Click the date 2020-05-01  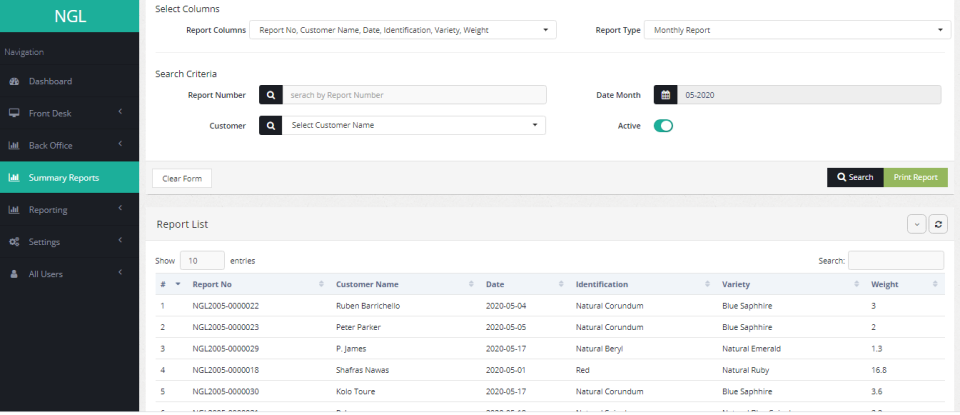coord(505,370)
